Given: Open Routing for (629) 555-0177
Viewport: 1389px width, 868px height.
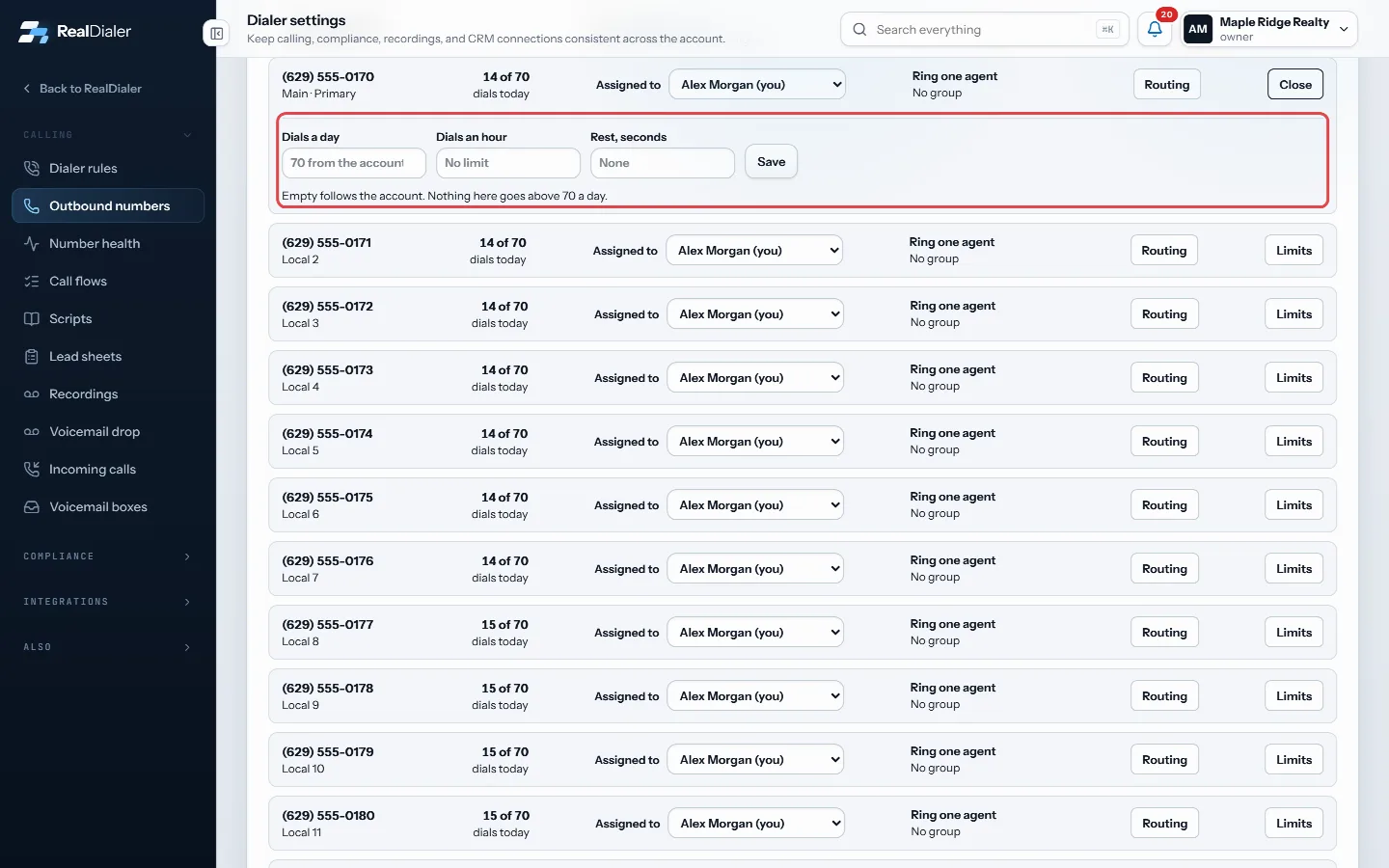Looking at the screenshot, I should (1164, 633).
